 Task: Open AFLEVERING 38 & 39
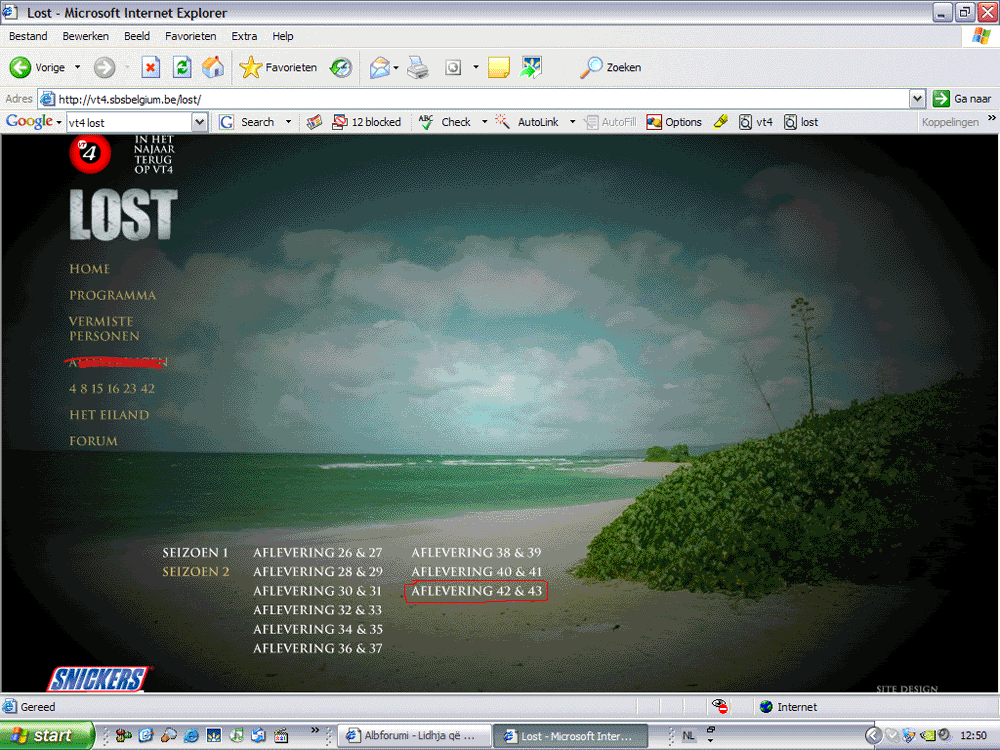click(x=476, y=553)
